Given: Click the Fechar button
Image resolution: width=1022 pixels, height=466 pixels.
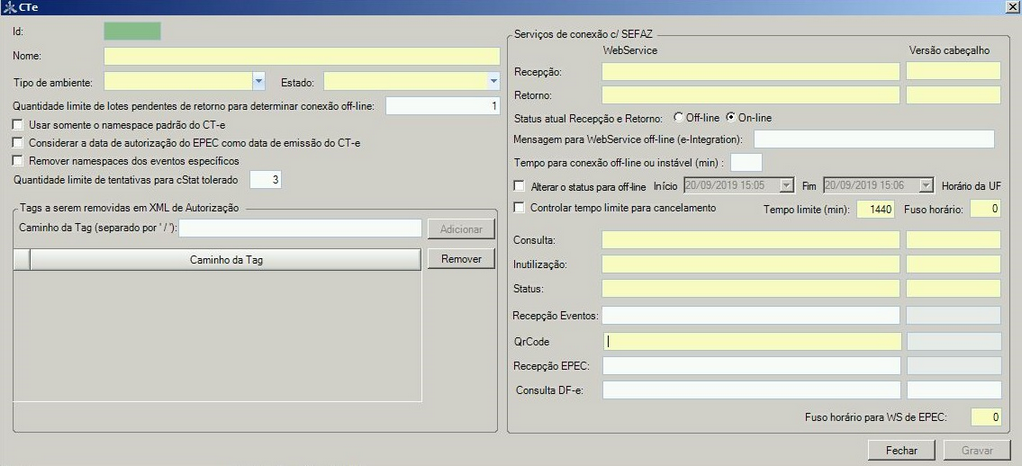Looking at the screenshot, I should click(901, 450).
